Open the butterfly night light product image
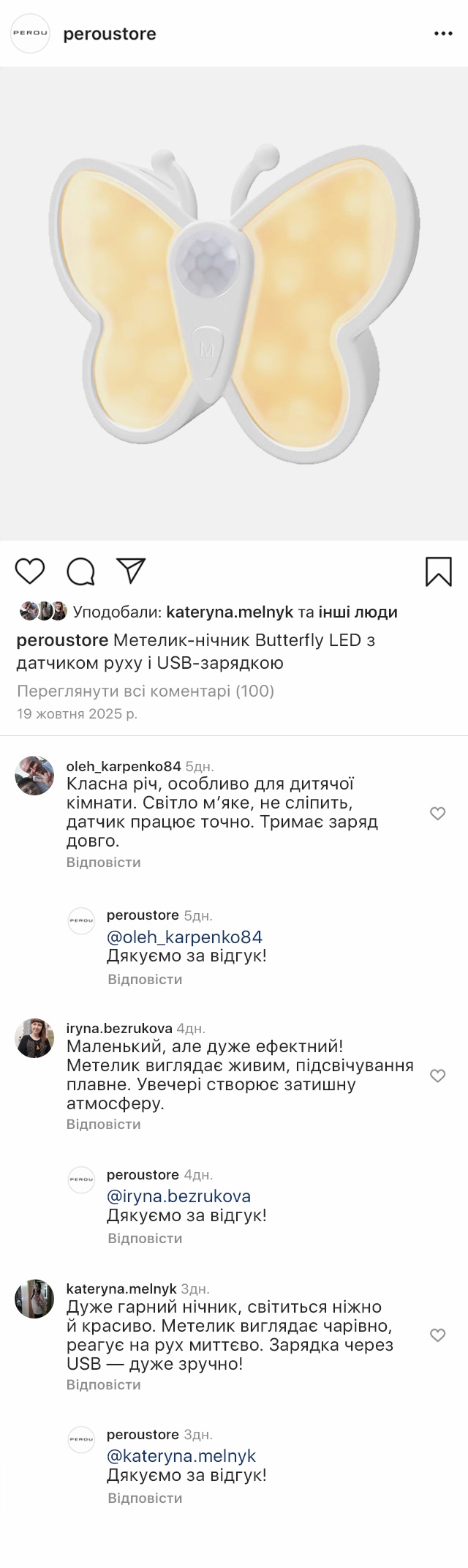The width and height of the screenshot is (468, 1568). [234, 304]
